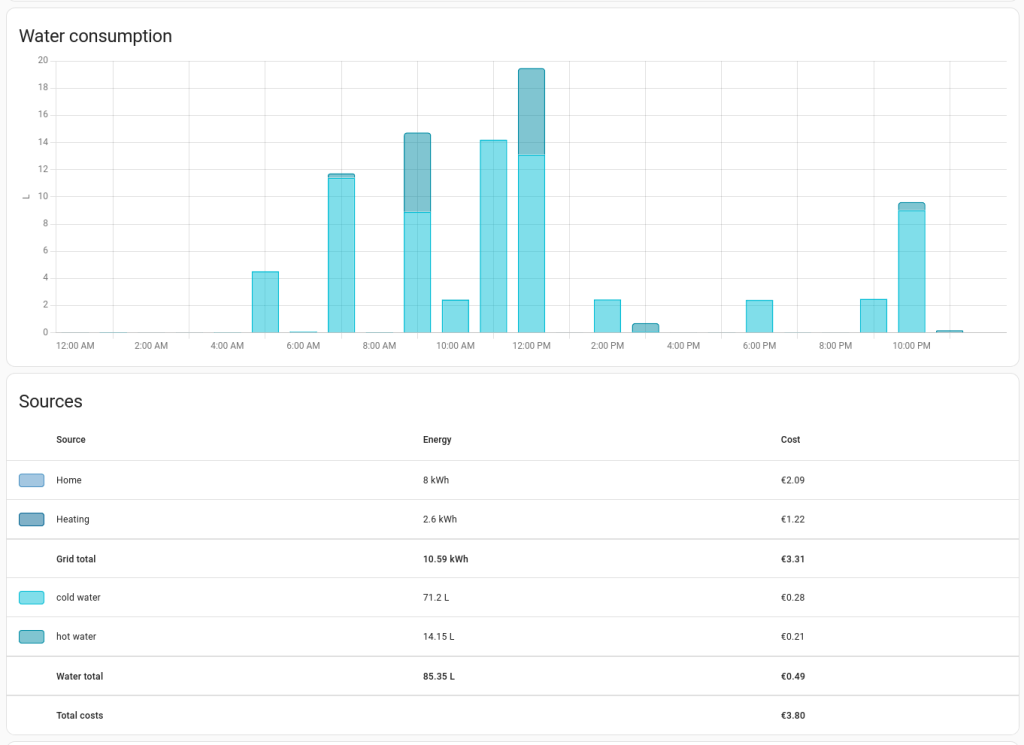Click the tall 7:00 AM cold water bar
Viewport: 1024px width, 745px height.
pyautogui.click(x=341, y=255)
